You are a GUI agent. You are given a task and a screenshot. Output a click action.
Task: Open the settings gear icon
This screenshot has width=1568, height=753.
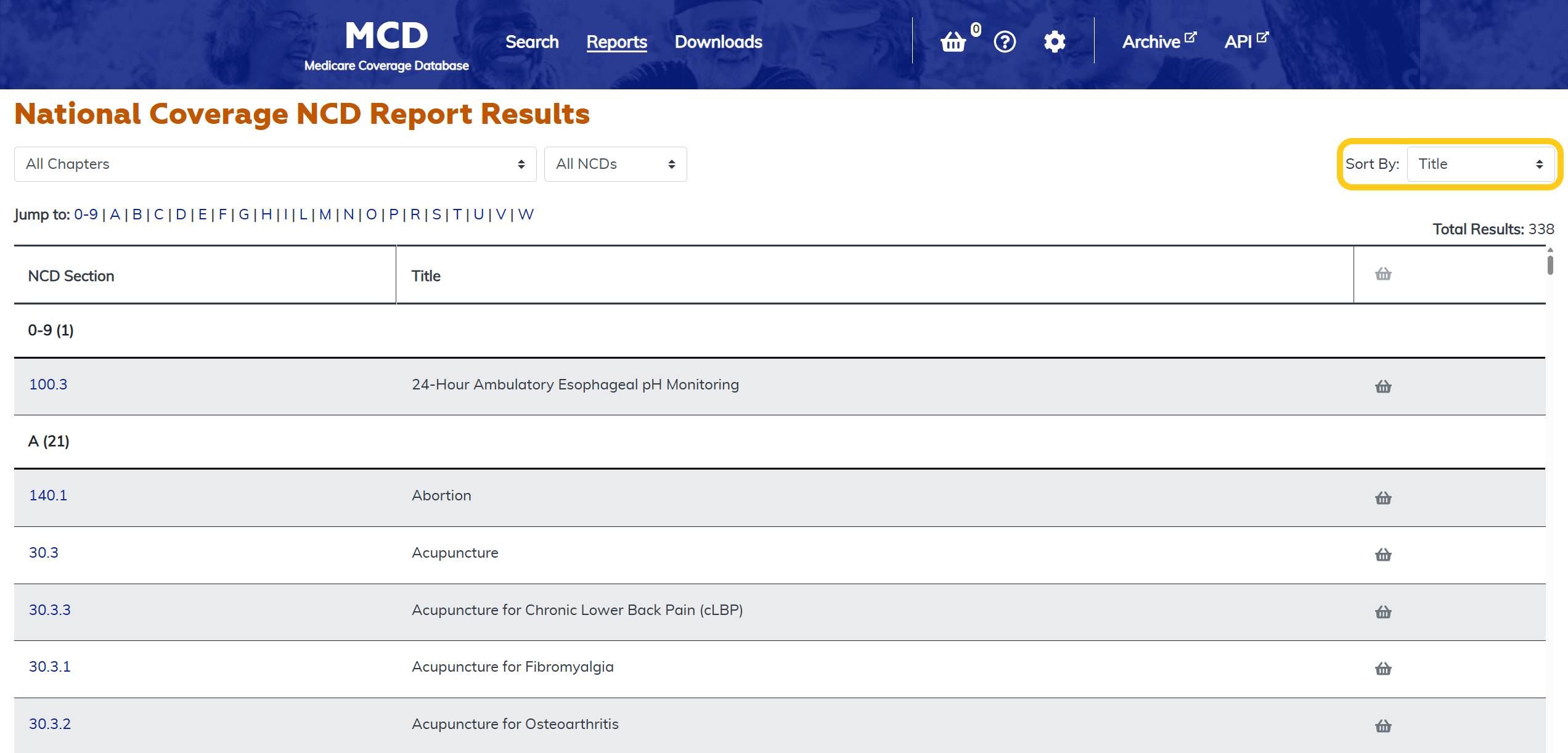pos(1055,42)
